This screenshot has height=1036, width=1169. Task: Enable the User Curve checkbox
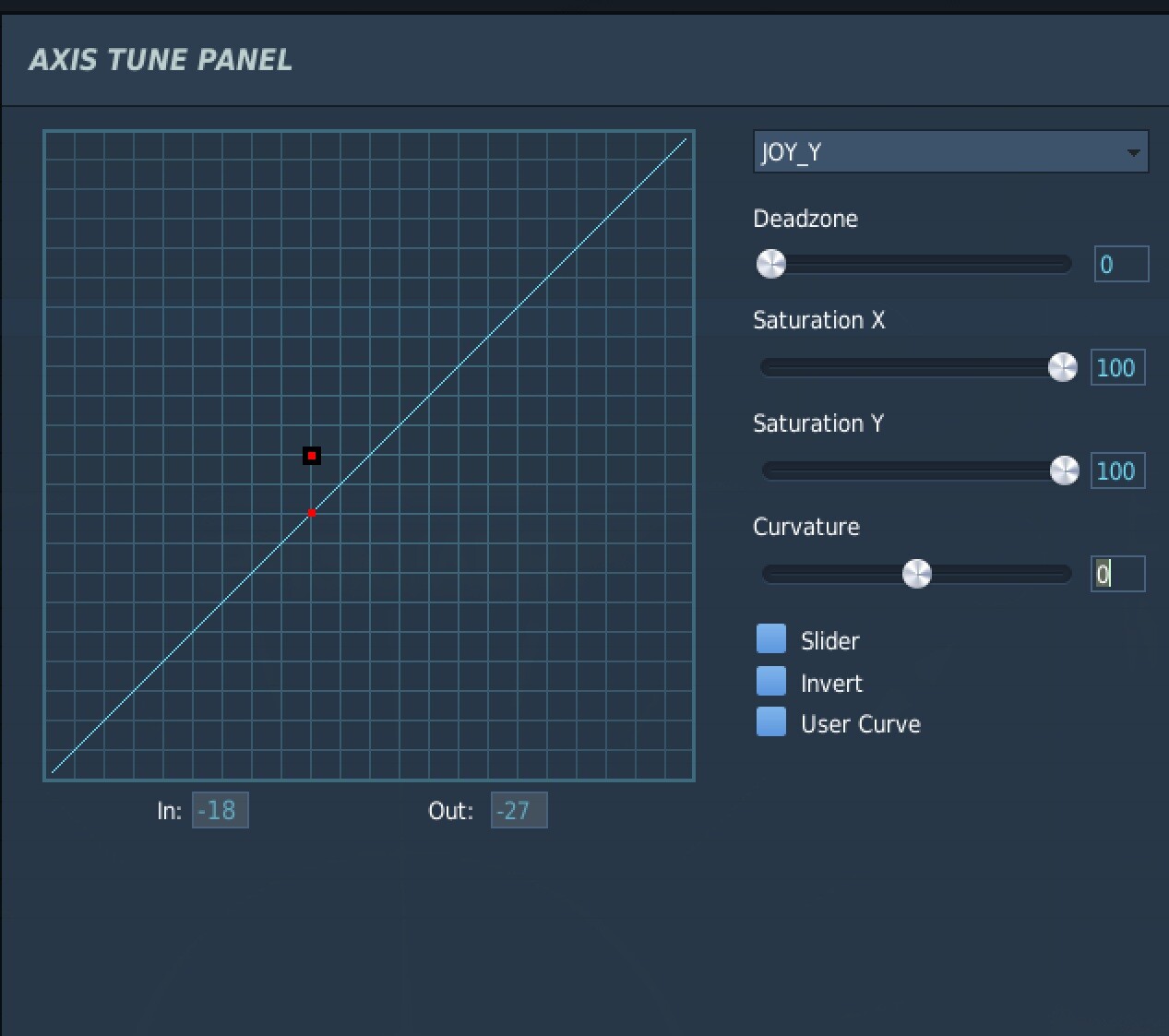pyautogui.click(x=771, y=721)
